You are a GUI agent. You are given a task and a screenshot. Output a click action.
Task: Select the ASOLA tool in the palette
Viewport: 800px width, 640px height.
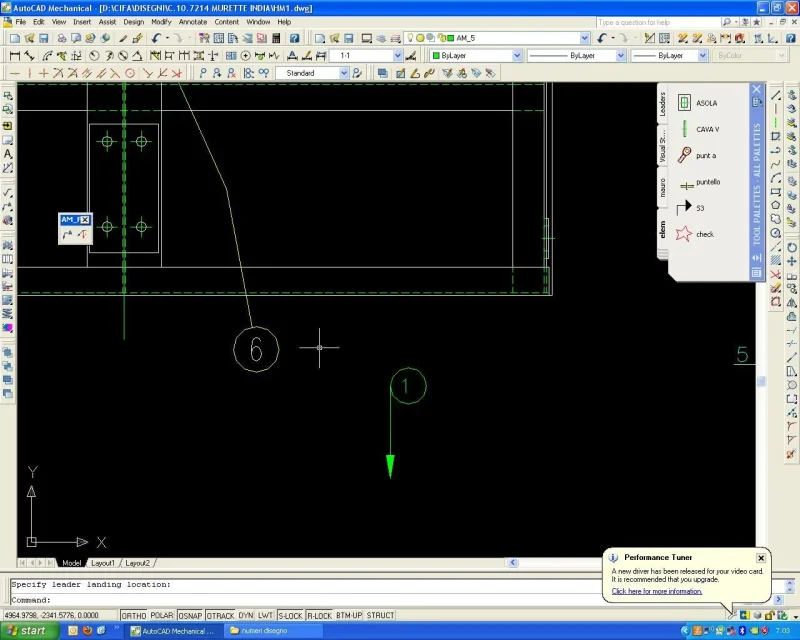coord(697,103)
